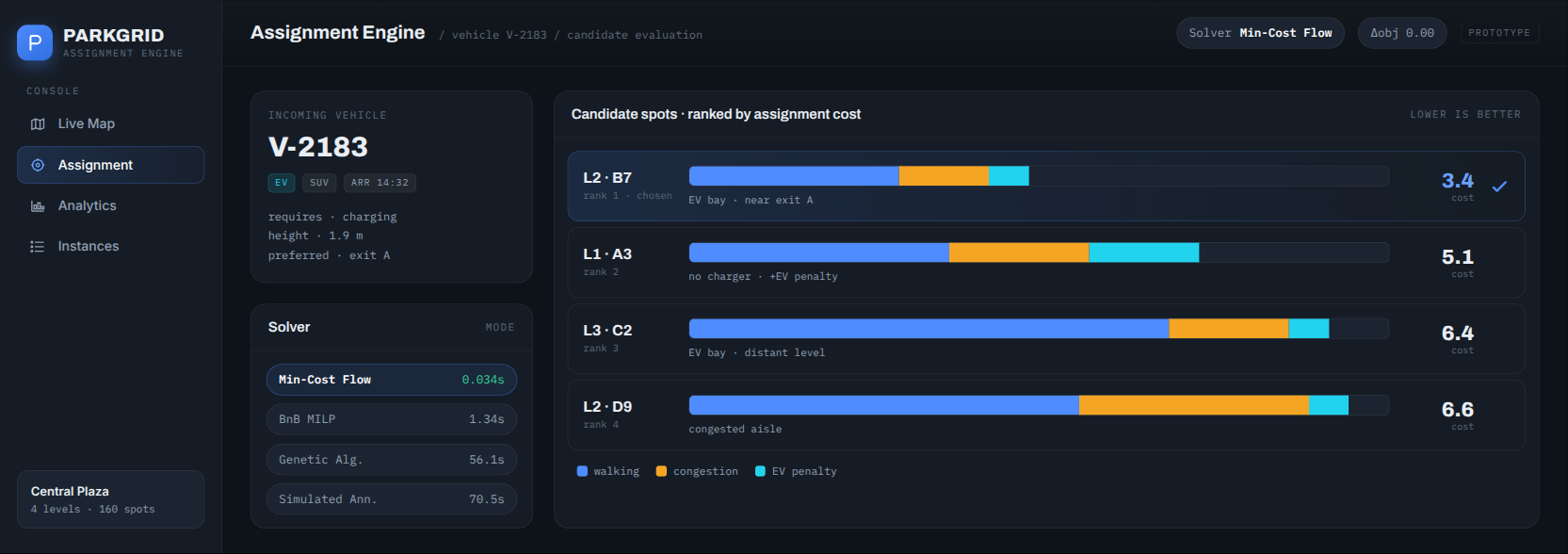Image resolution: width=1568 pixels, height=554 pixels.
Task: Select candidate spot L2 · B7
Action: (x=1046, y=187)
